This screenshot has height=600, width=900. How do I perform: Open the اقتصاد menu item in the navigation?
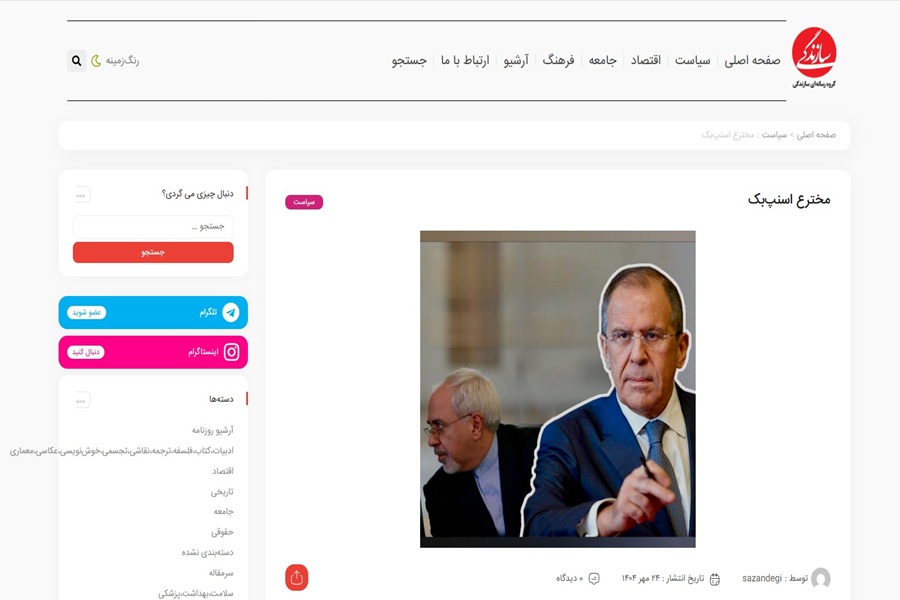(646, 60)
